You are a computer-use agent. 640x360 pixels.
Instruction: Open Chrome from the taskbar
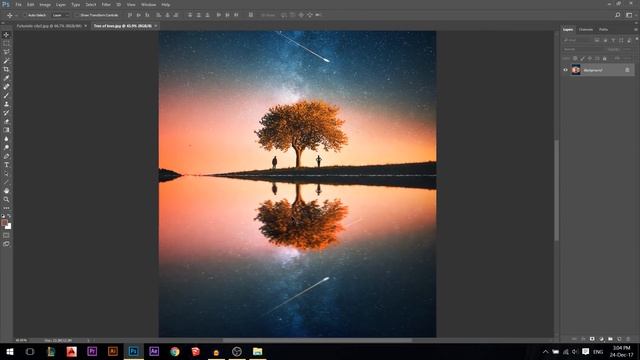coord(175,351)
